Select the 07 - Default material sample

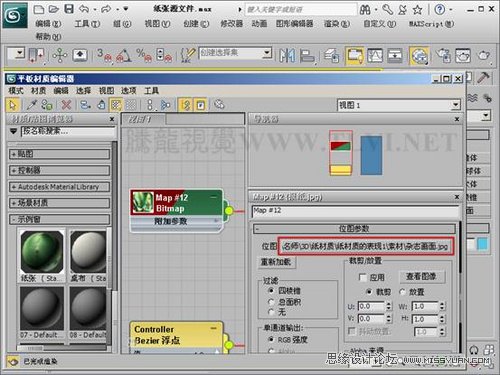click(42, 308)
